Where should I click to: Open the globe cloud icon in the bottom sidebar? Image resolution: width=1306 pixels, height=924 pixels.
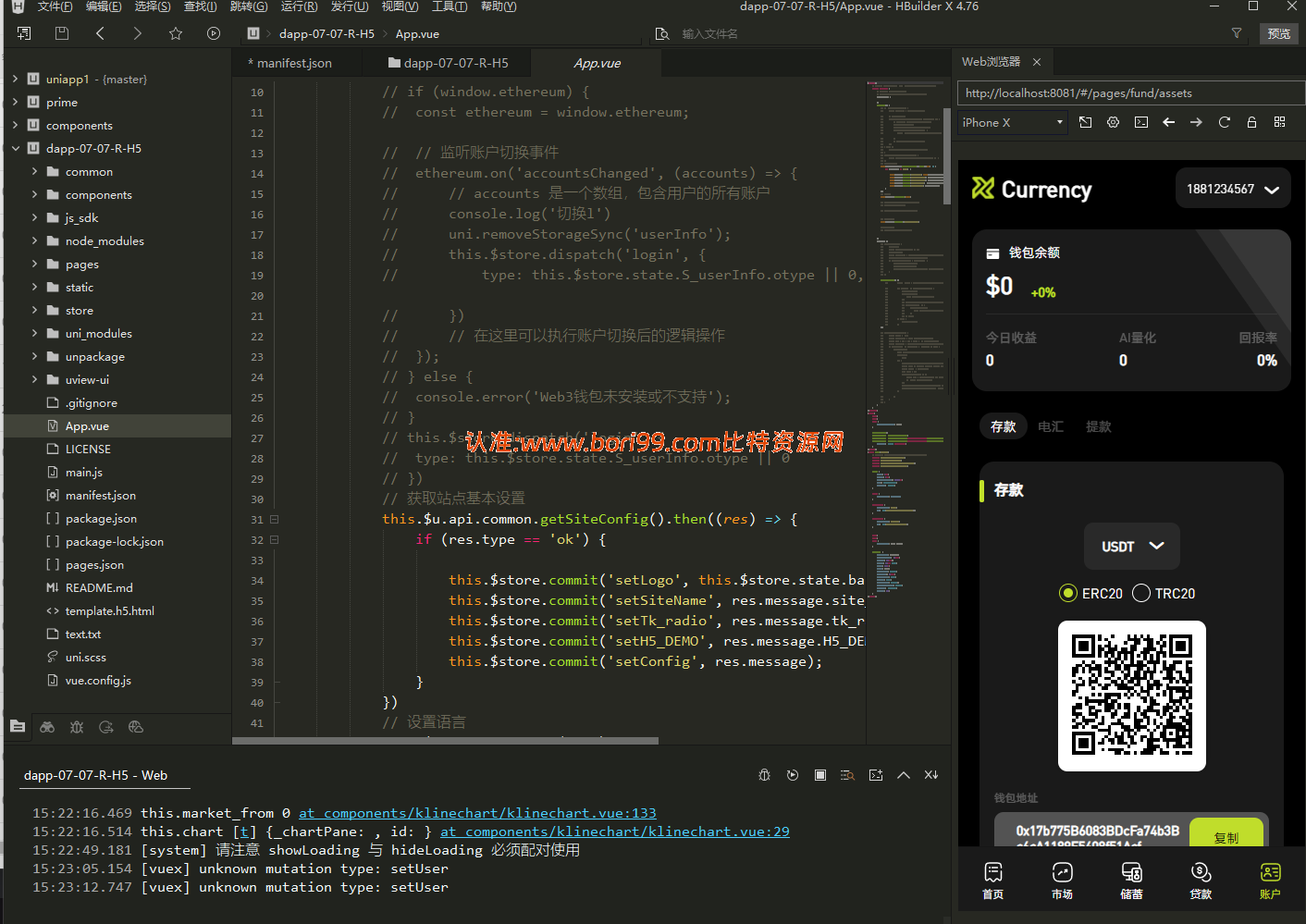136,727
